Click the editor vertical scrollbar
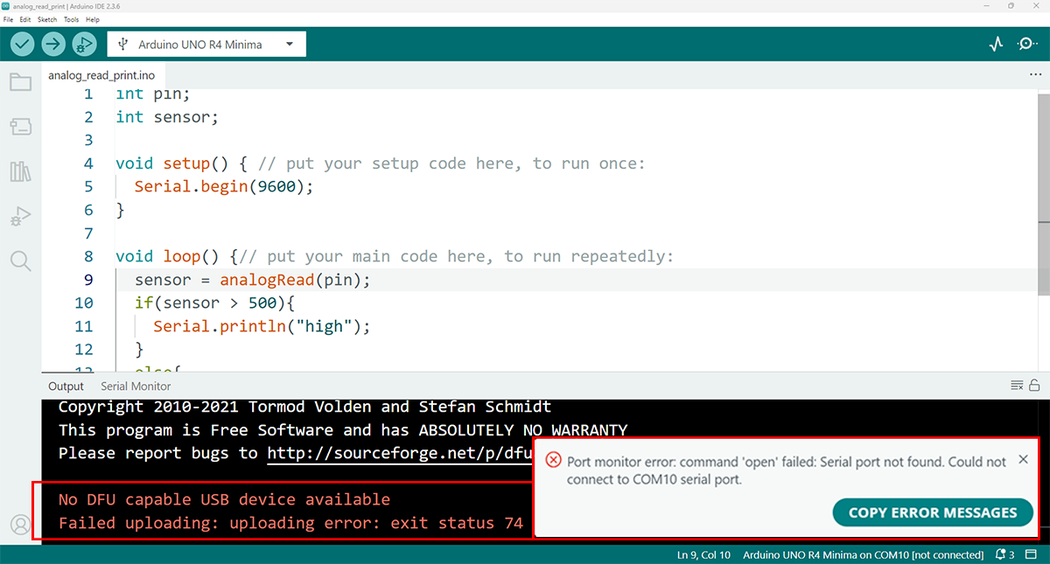 (1043, 194)
